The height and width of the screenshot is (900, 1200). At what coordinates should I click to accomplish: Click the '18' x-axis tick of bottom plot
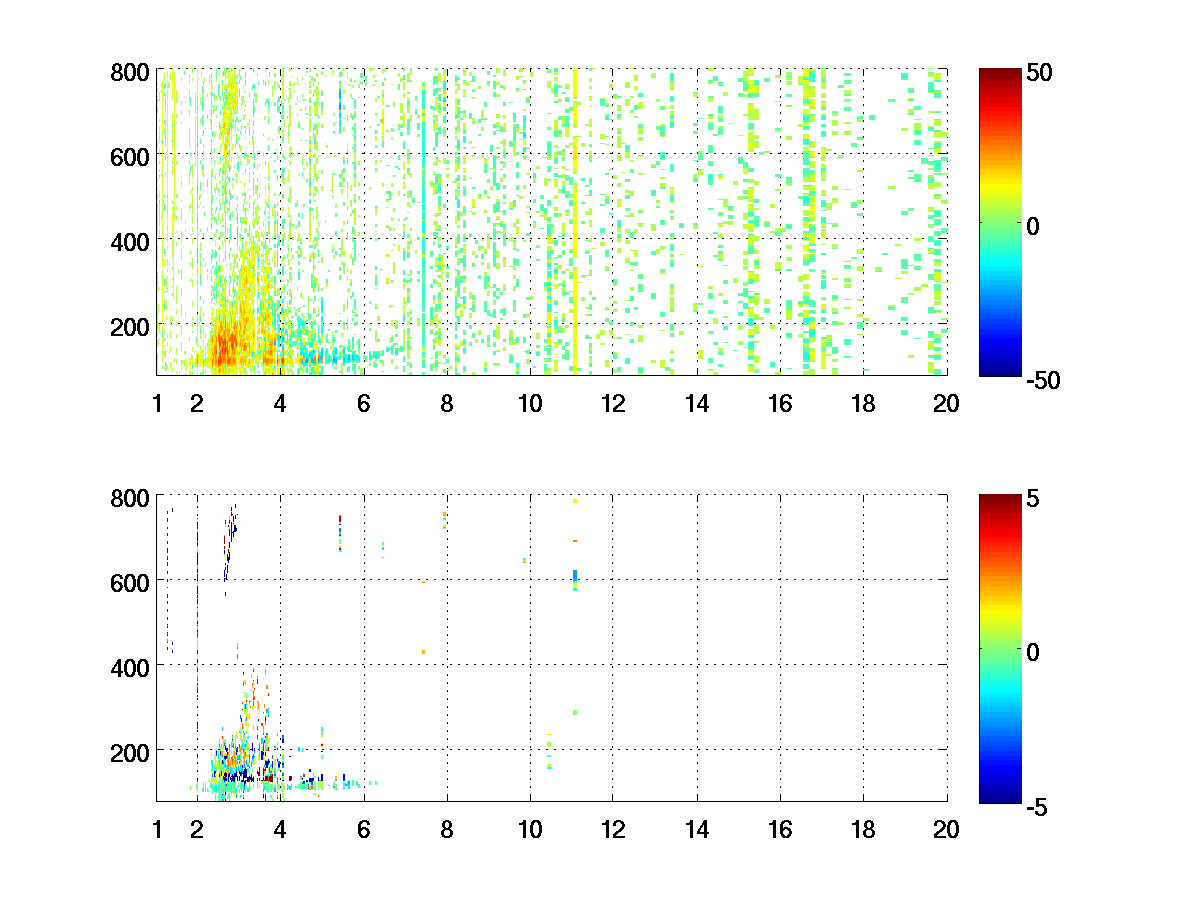(863, 829)
